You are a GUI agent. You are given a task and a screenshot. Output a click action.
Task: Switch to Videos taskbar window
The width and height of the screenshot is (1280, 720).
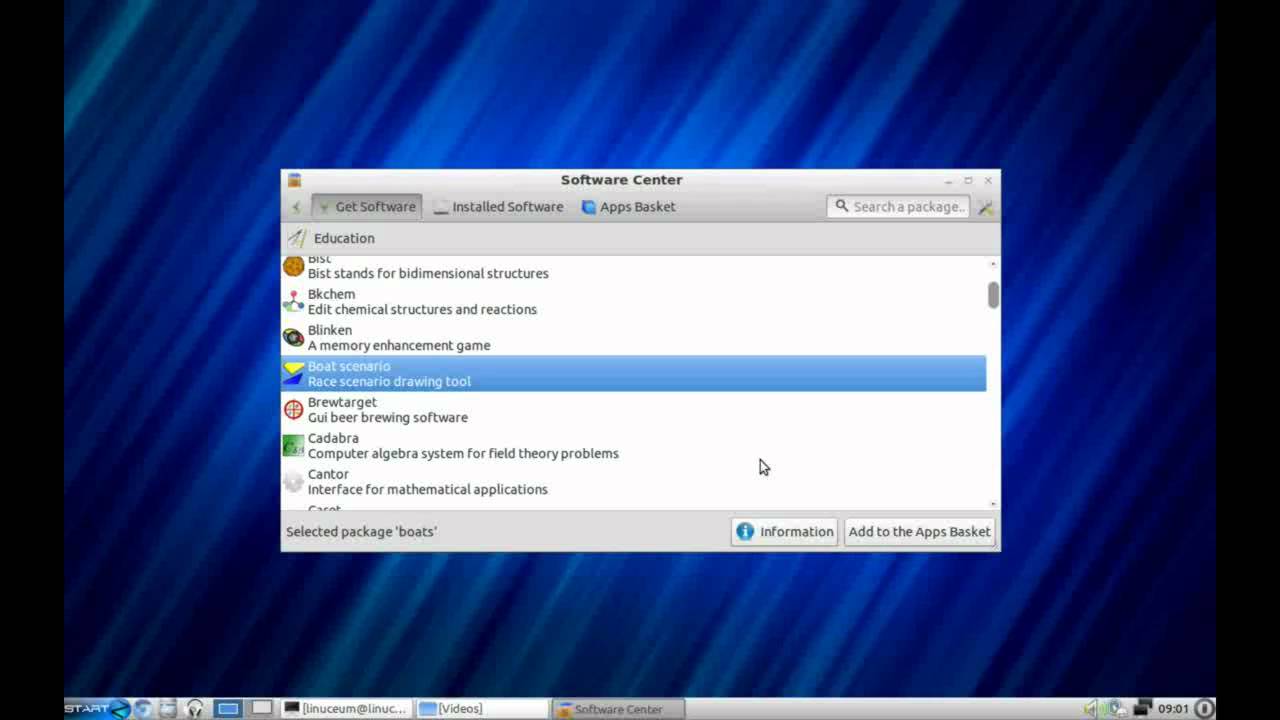tap(480, 708)
